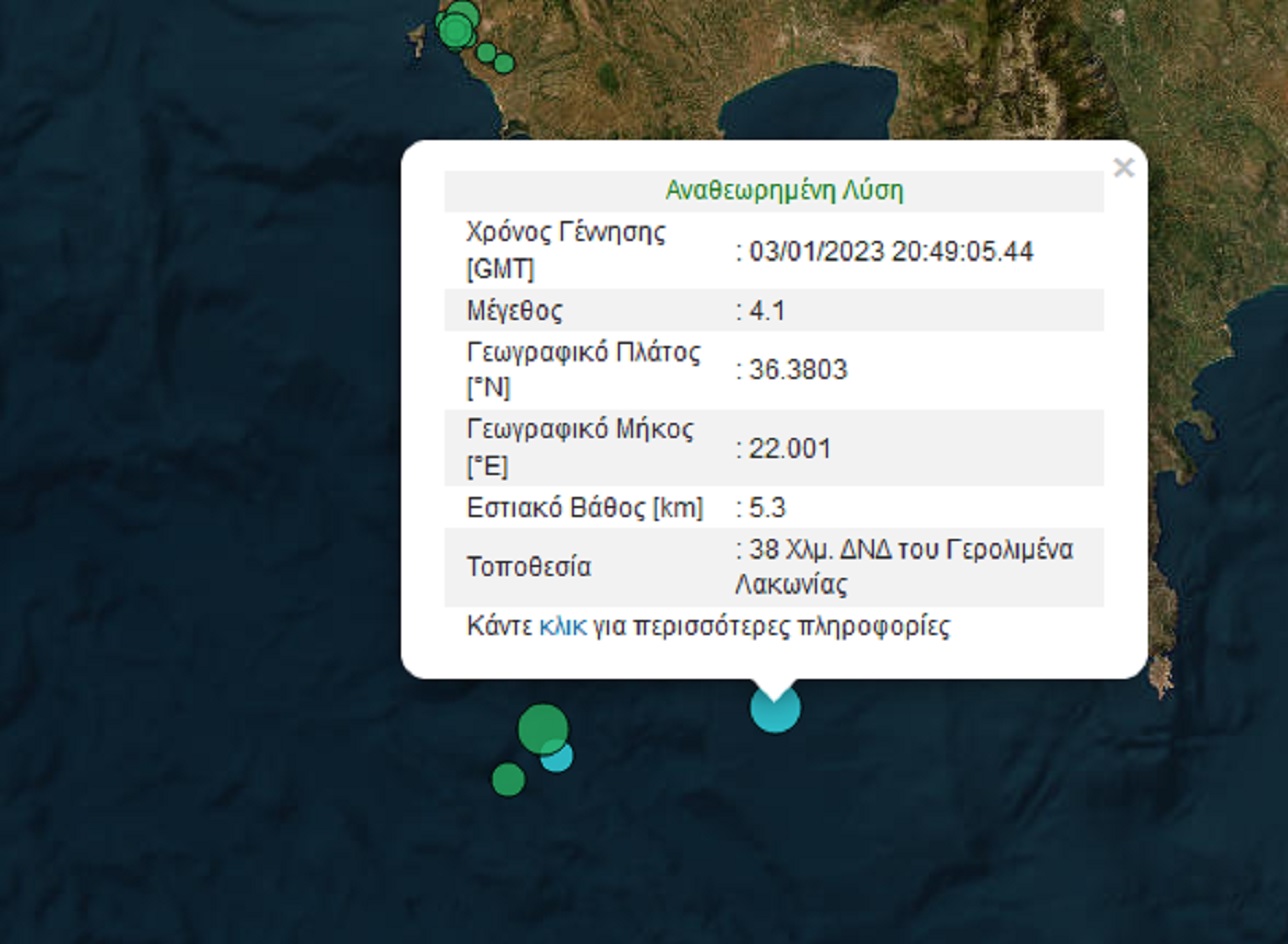Image resolution: width=1288 pixels, height=944 pixels.
Task: Click the Τοποθεσία row label
Action: [x=529, y=567]
